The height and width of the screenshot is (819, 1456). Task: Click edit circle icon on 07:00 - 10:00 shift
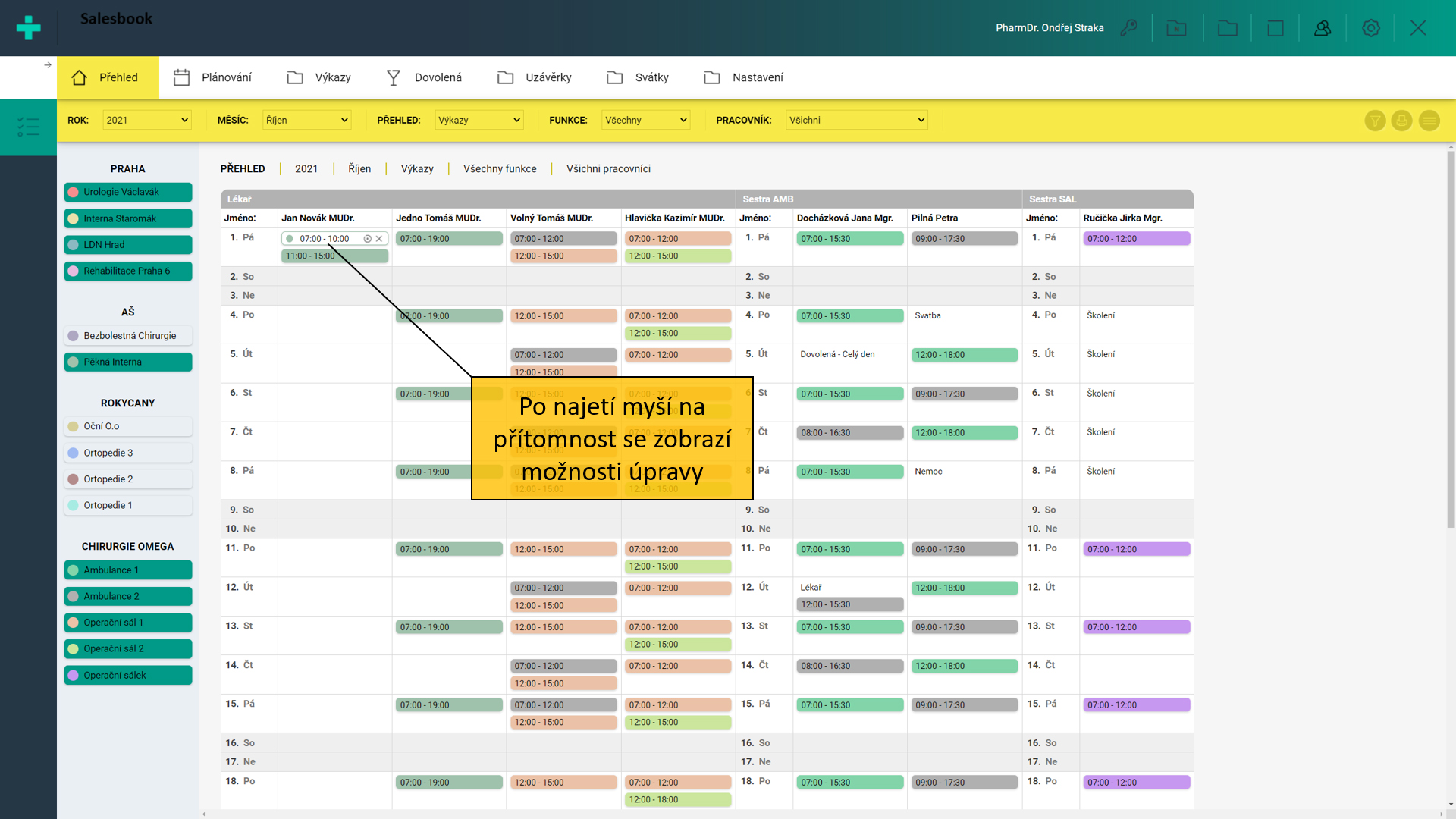[x=368, y=239]
